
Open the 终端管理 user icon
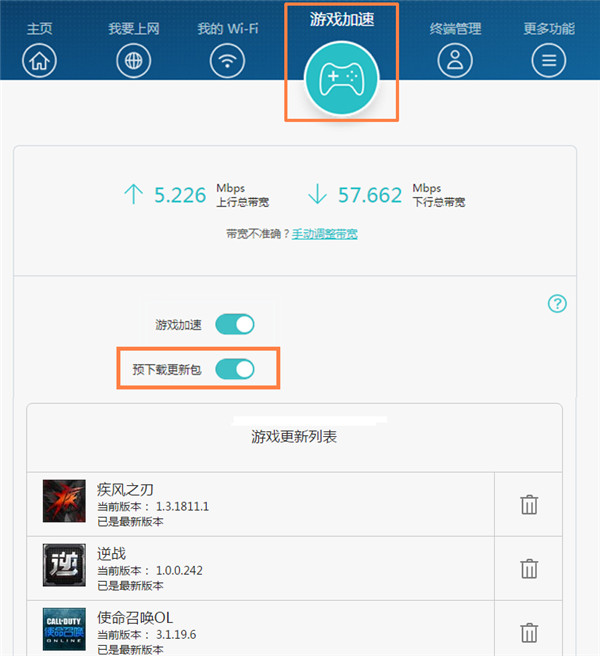coord(455,61)
